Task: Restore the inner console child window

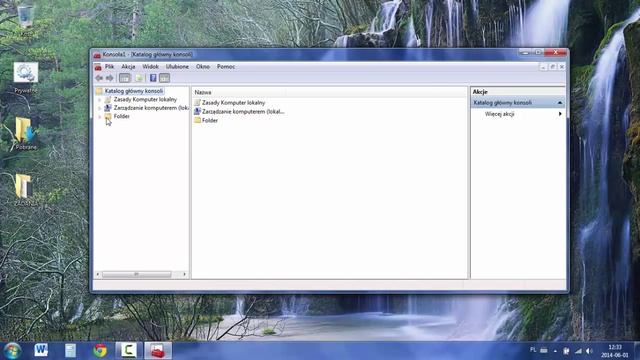Action: tap(553, 67)
